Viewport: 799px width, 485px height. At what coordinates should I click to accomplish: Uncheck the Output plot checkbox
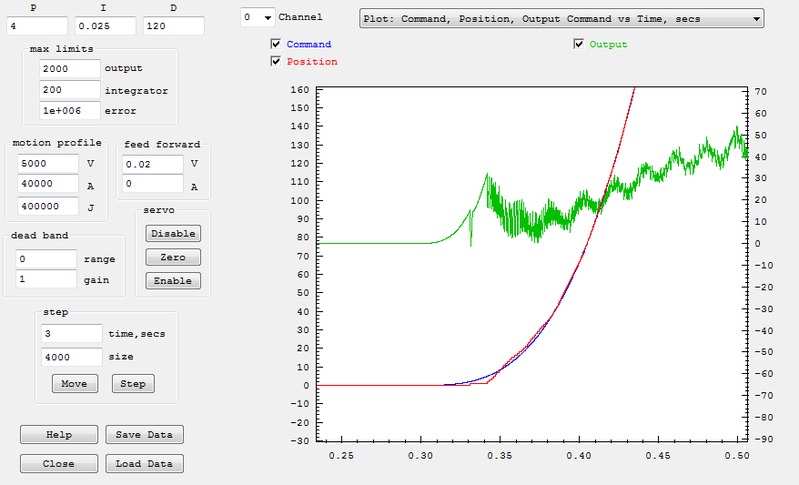[579, 45]
